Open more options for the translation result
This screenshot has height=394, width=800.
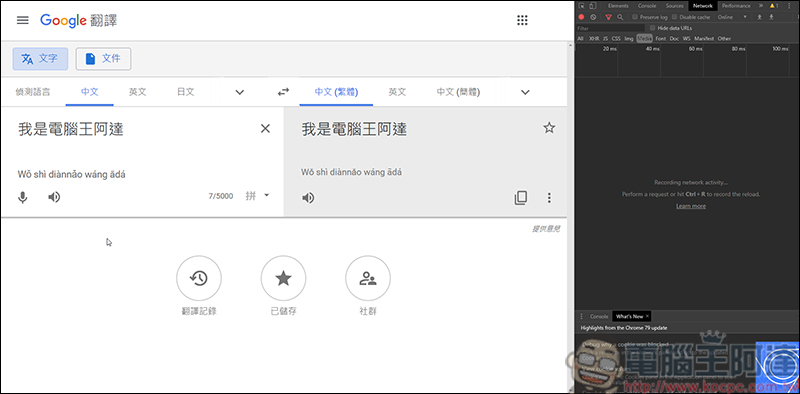tap(549, 198)
